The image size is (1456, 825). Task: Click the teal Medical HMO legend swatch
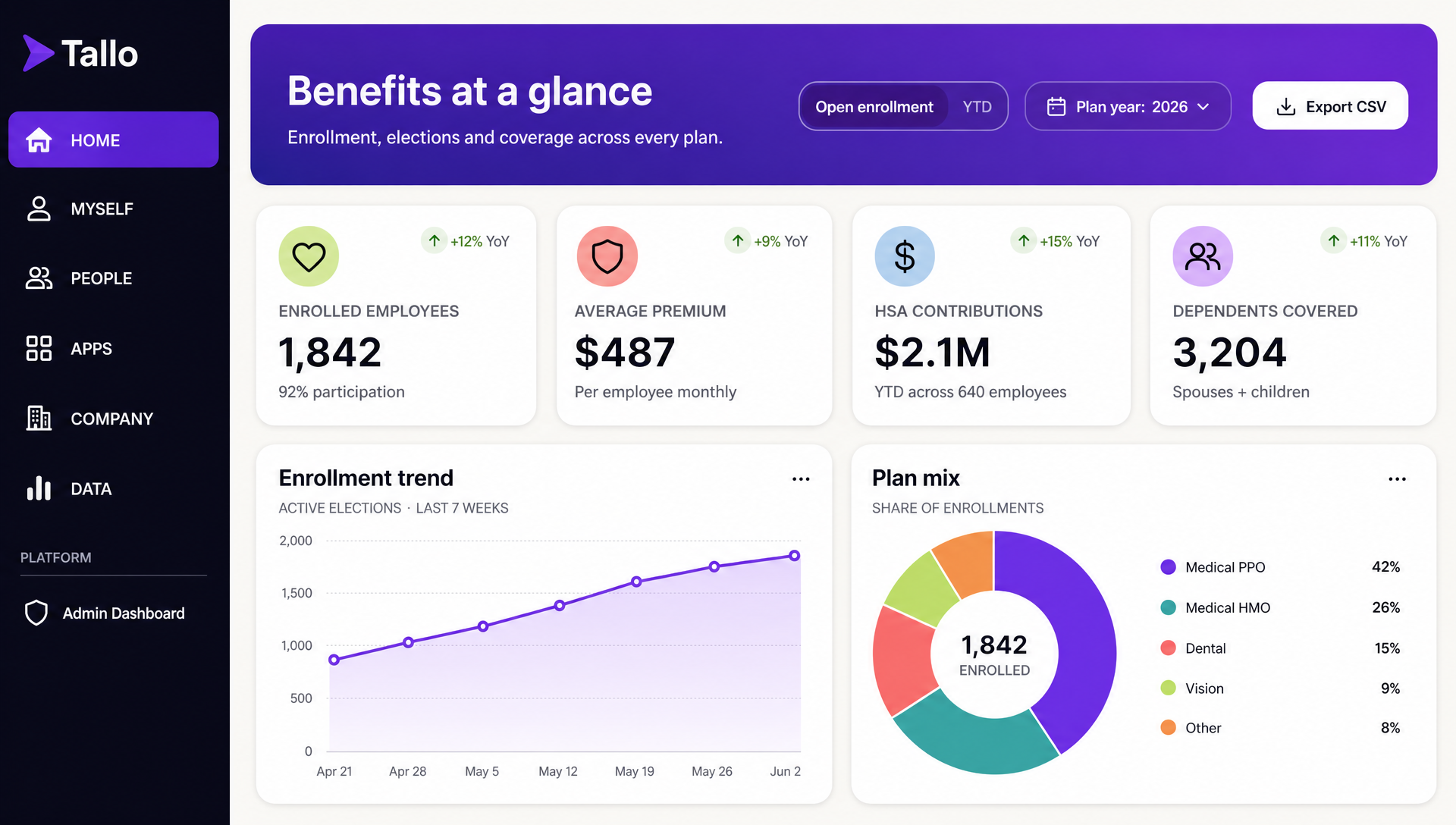pyautogui.click(x=1168, y=607)
